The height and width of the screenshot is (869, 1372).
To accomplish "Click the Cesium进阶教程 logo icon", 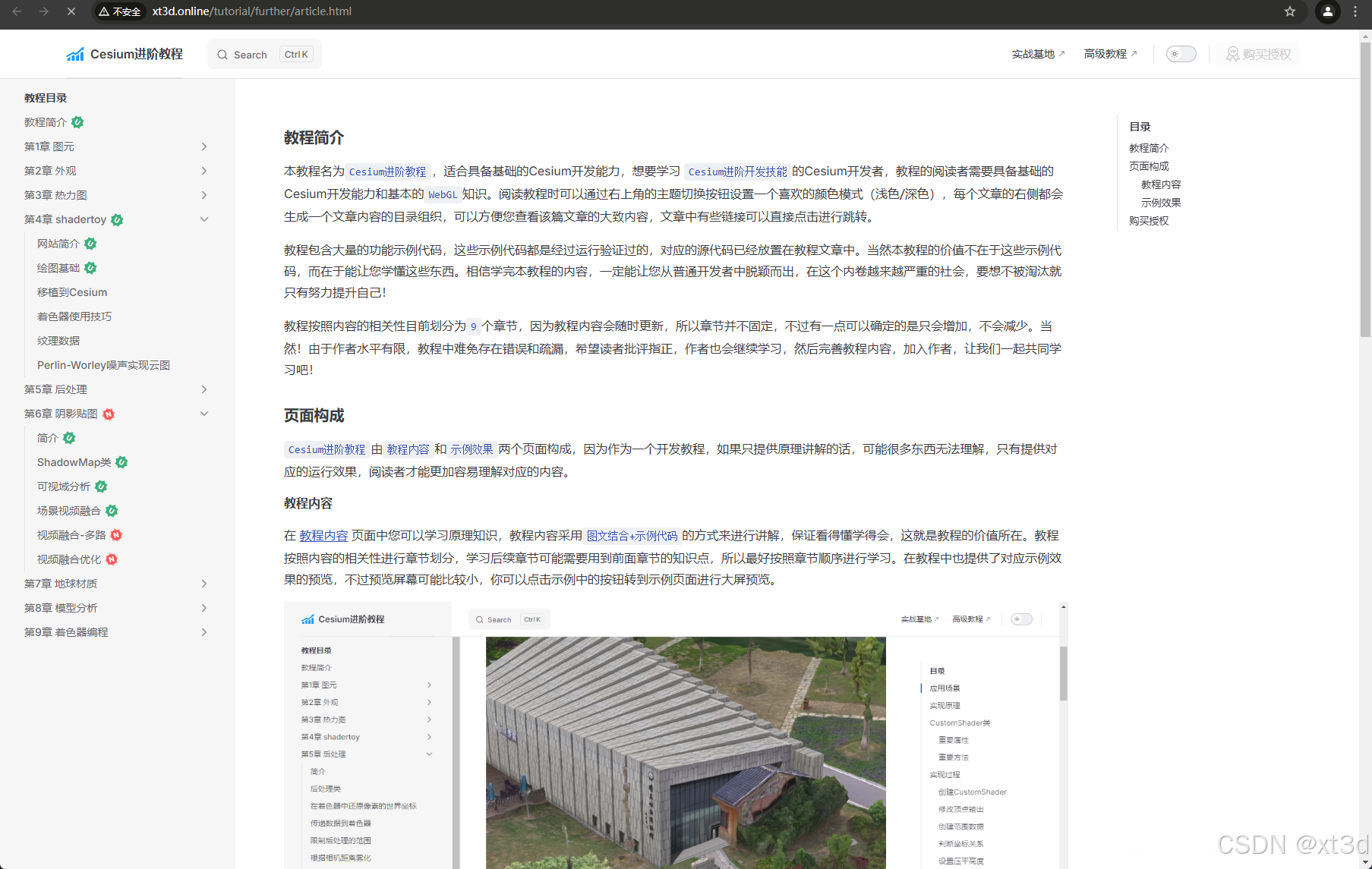I will click(x=75, y=55).
